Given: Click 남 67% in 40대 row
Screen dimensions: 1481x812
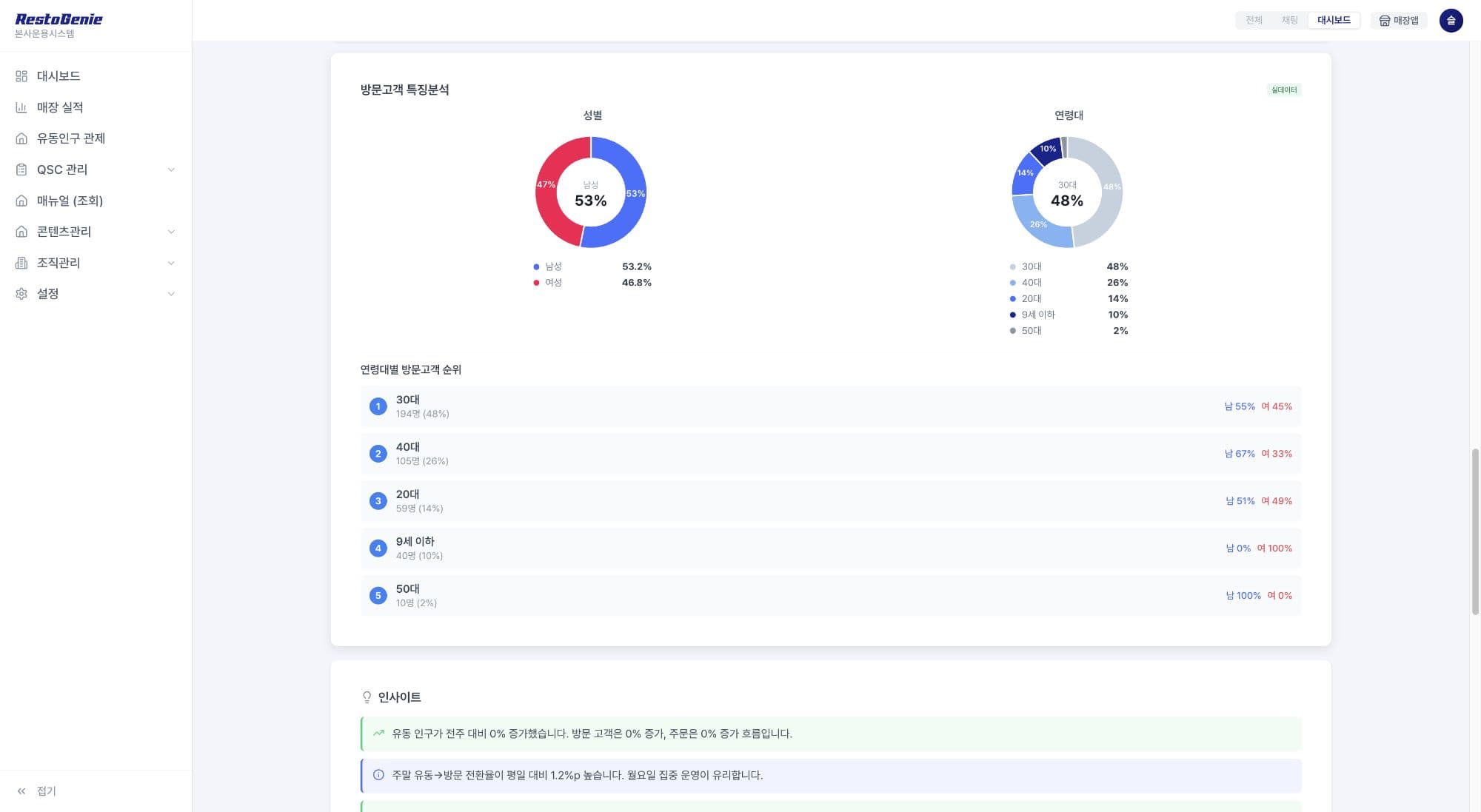Looking at the screenshot, I should pyautogui.click(x=1240, y=454).
